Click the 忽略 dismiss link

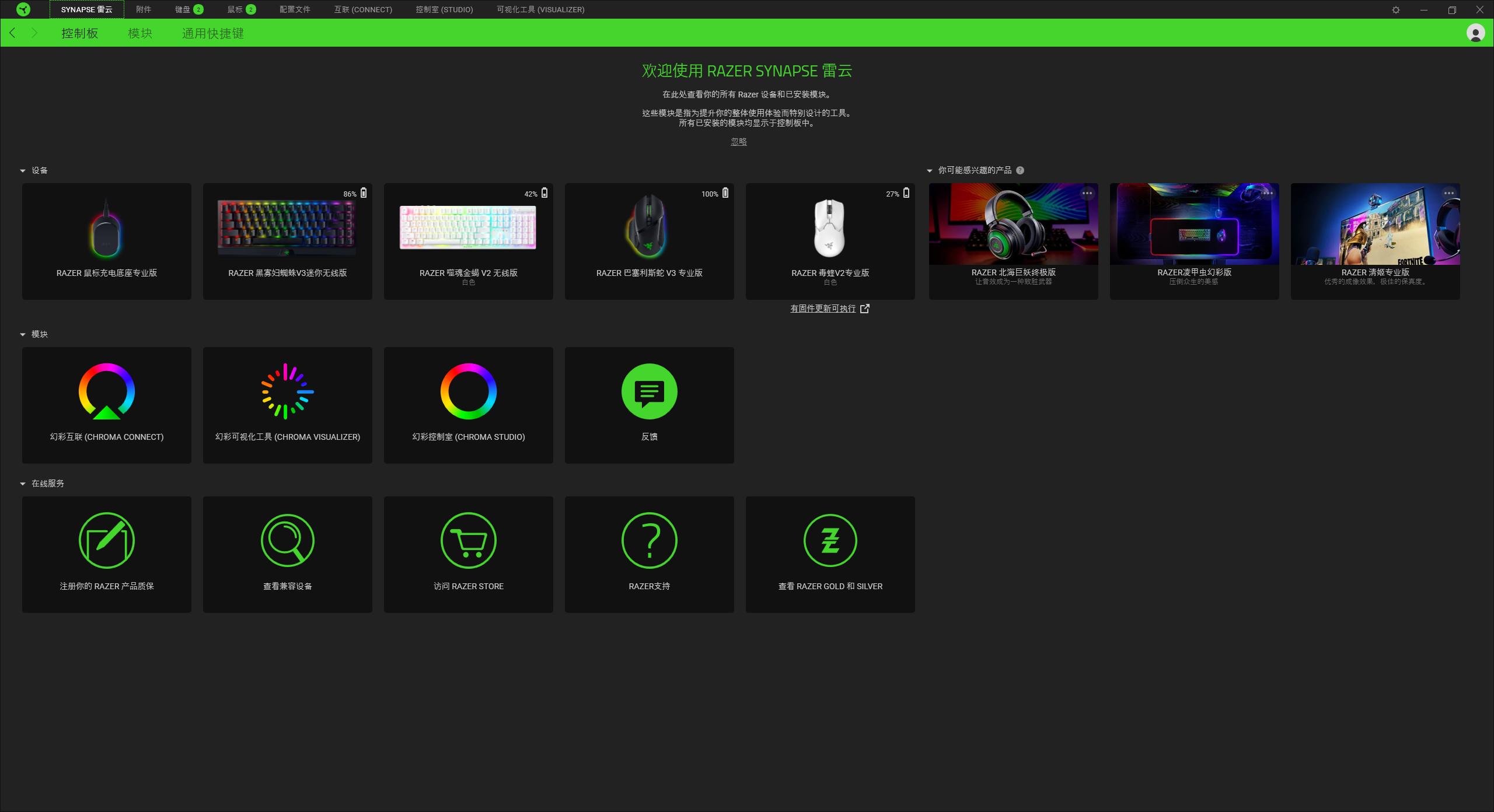point(738,142)
